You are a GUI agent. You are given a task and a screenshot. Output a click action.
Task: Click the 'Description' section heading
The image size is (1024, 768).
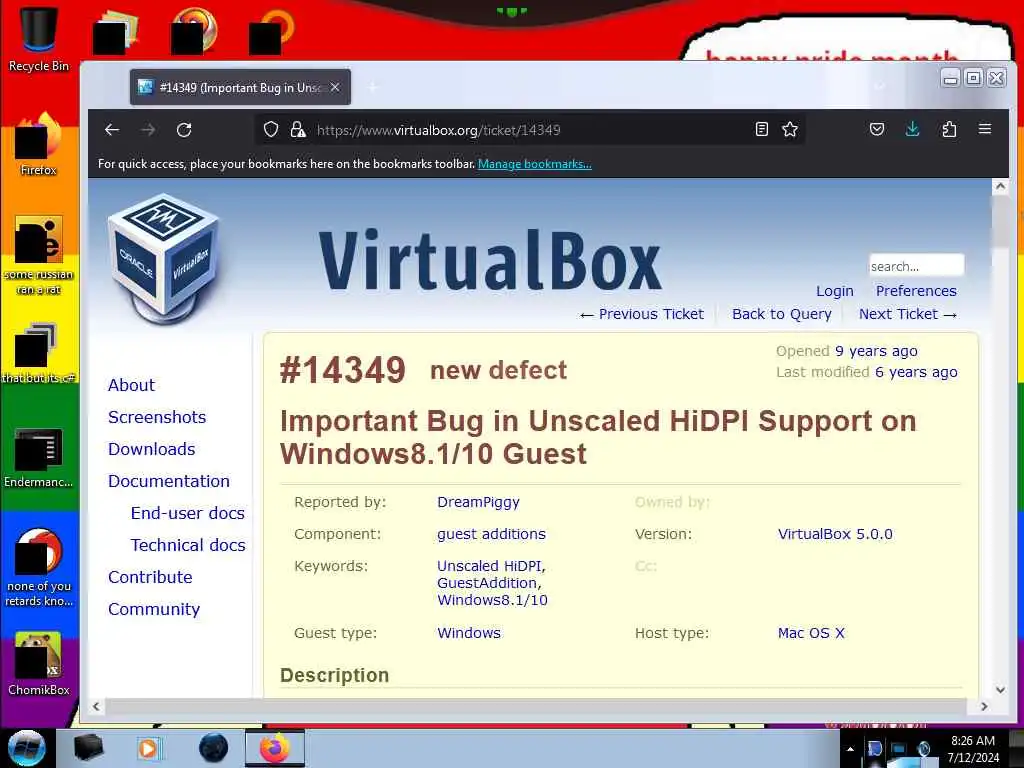pyautogui.click(x=334, y=675)
